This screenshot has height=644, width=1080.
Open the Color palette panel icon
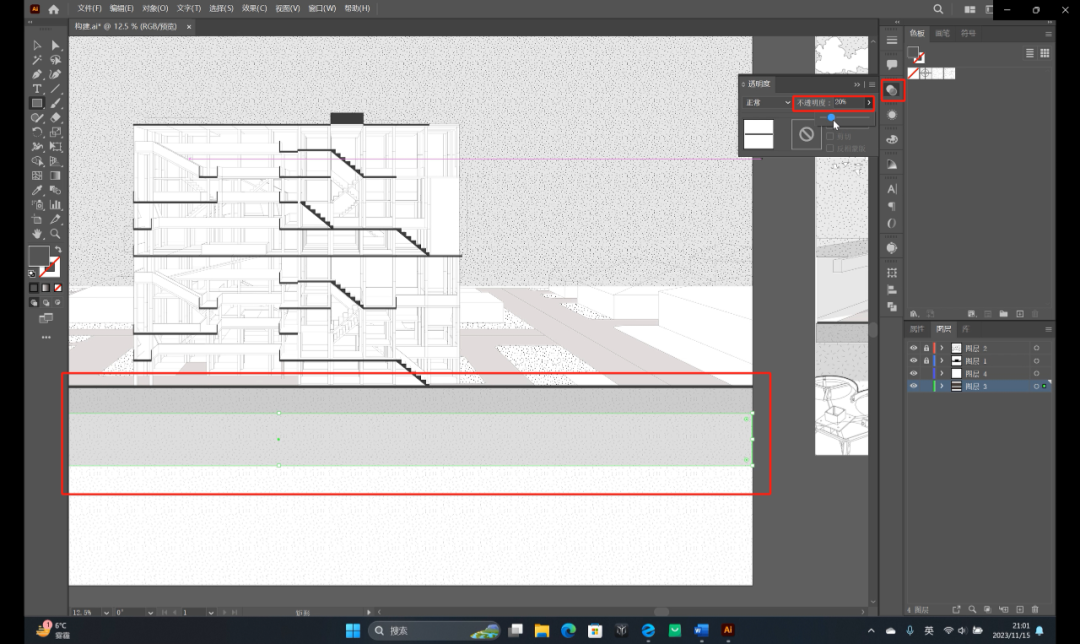892,140
